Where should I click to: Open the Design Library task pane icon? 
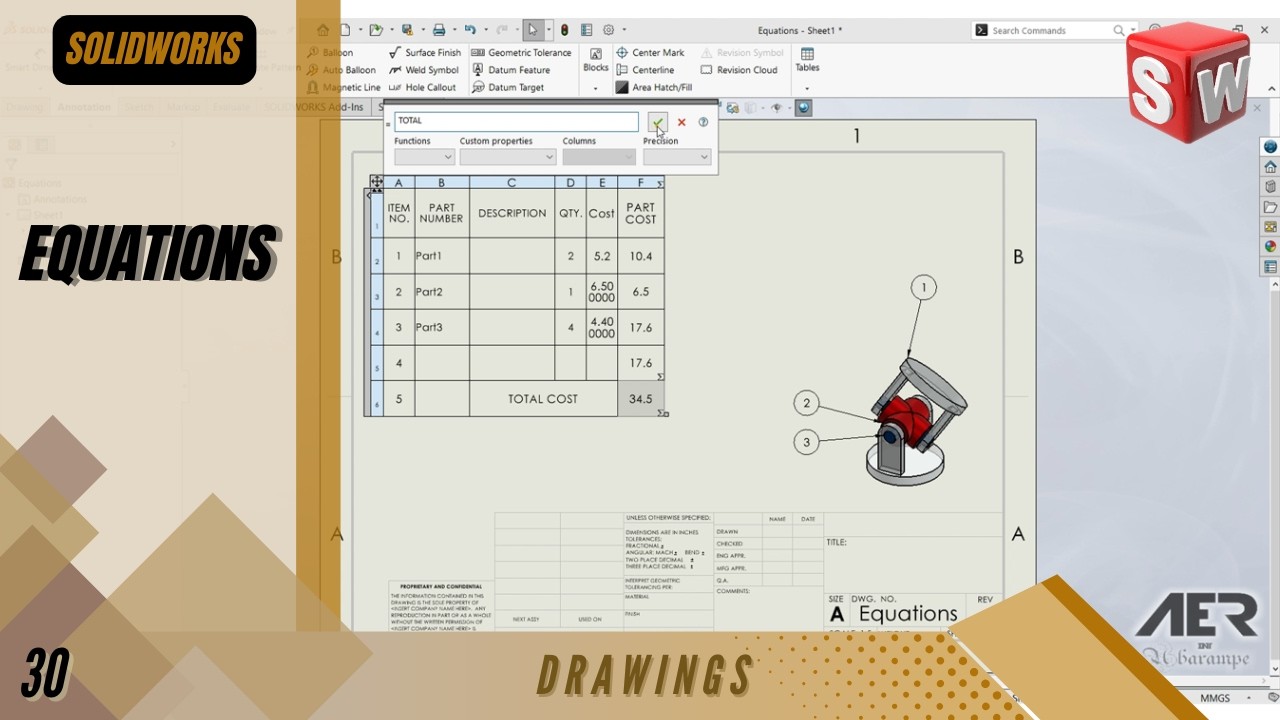click(x=1270, y=187)
